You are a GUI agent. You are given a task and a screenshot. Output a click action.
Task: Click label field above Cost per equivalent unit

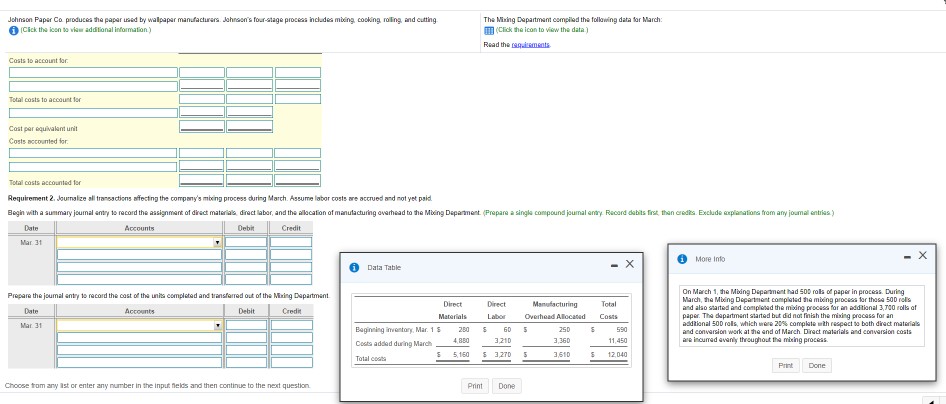click(x=93, y=113)
